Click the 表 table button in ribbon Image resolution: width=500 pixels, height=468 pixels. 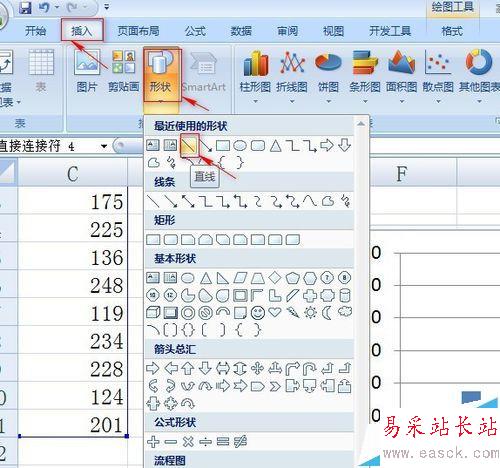41,71
